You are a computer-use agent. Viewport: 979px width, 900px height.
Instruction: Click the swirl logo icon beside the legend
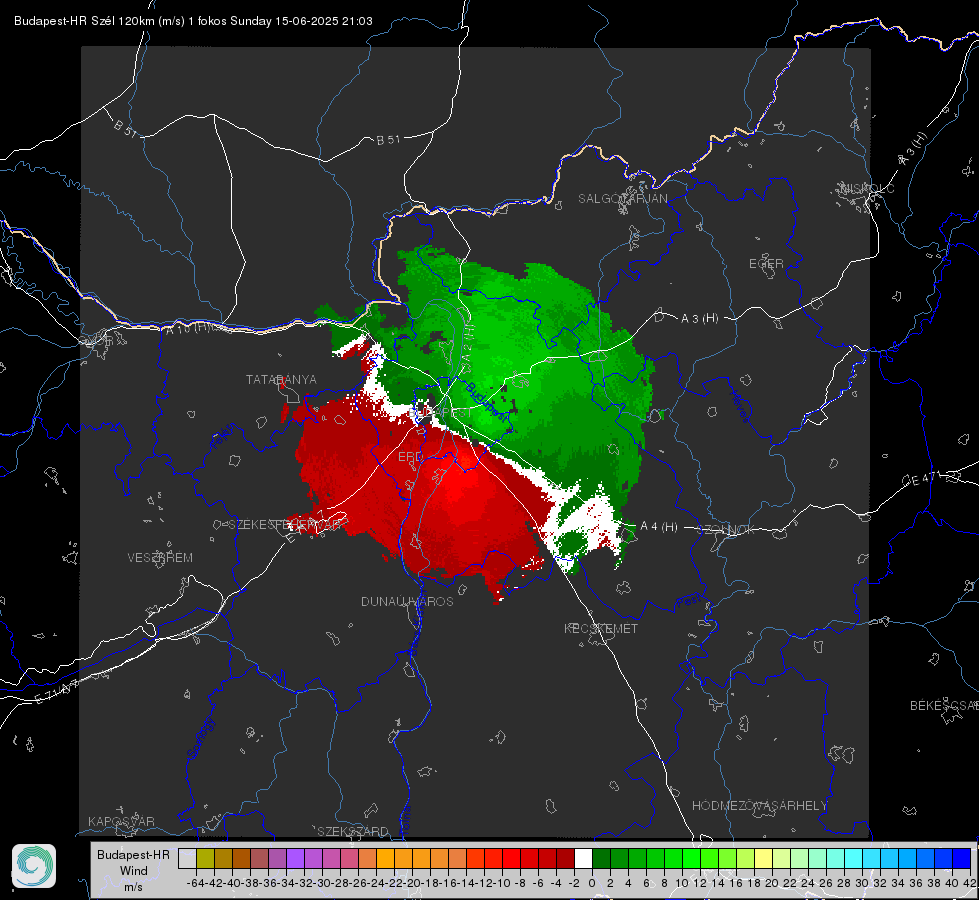coord(34,866)
